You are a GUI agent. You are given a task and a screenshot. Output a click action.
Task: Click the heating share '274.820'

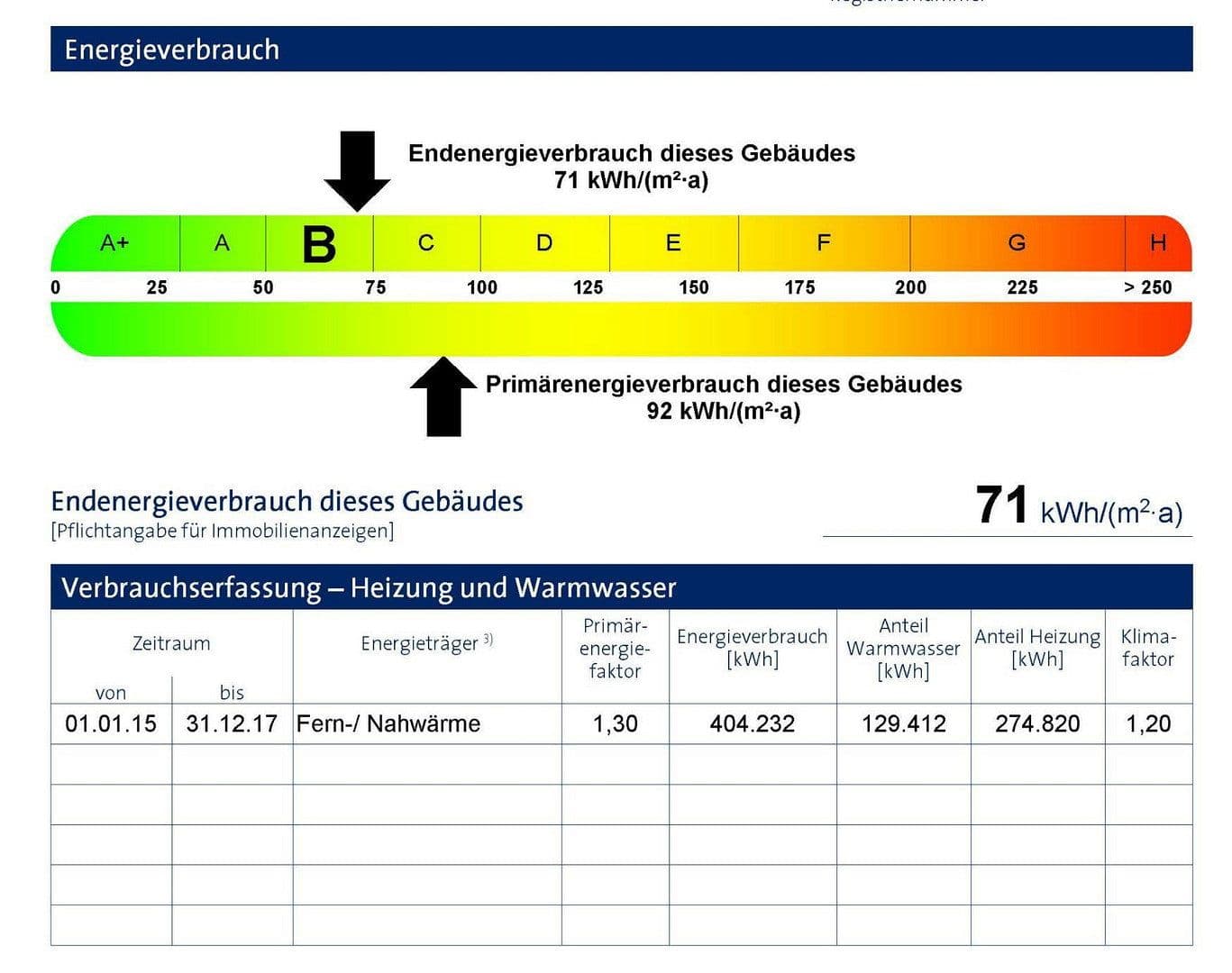click(x=1037, y=723)
